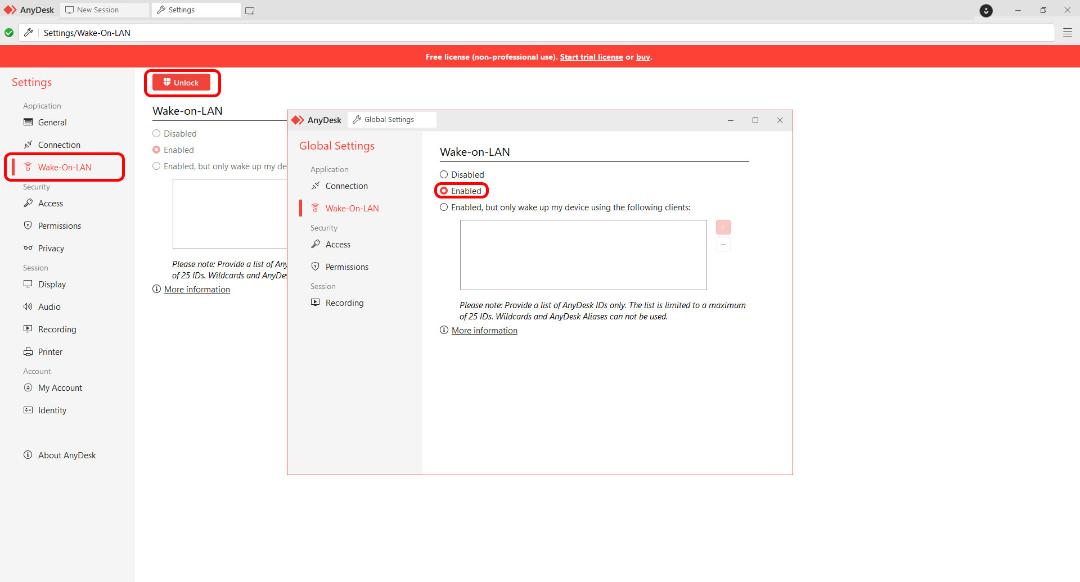This screenshot has height=582, width=1080.
Task: Open Privacy settings
Action: coord(51,248)
